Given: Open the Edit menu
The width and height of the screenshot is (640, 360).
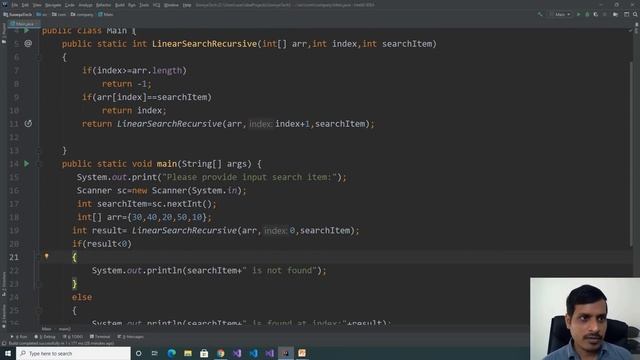Looking at the screenshot, I should (x=25, y=5).
